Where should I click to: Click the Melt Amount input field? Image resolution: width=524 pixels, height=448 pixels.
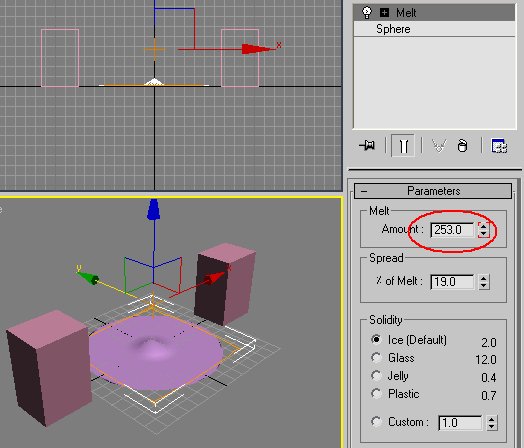pyautogui.click(x=452, y=230)
